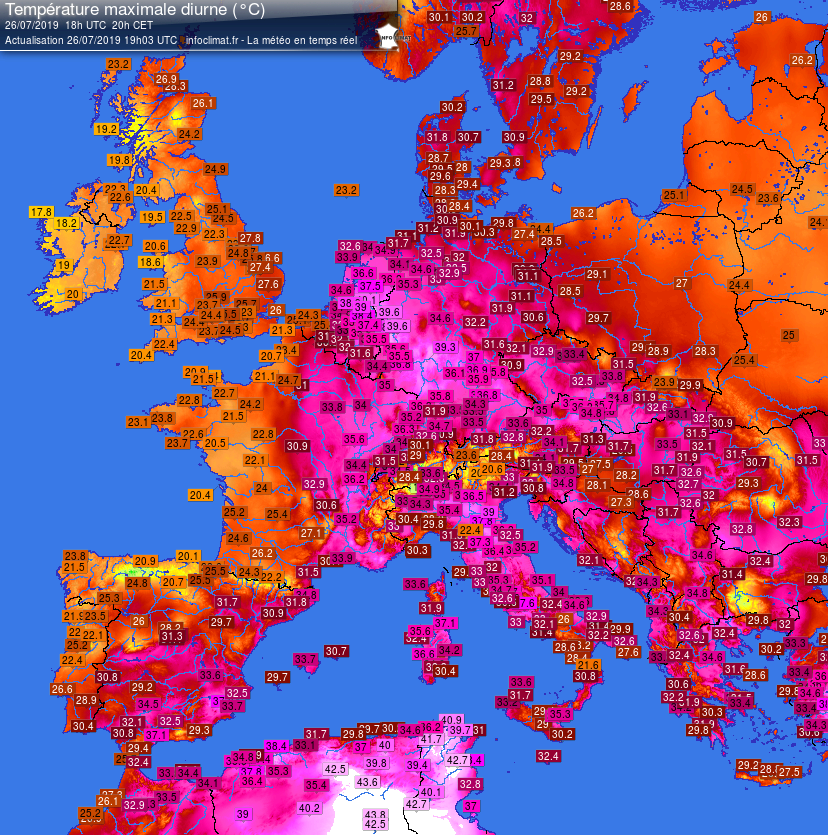The image size is (828, 835).
Task: Select the 35.1 label in central Italy
Action: coord(542,580)
